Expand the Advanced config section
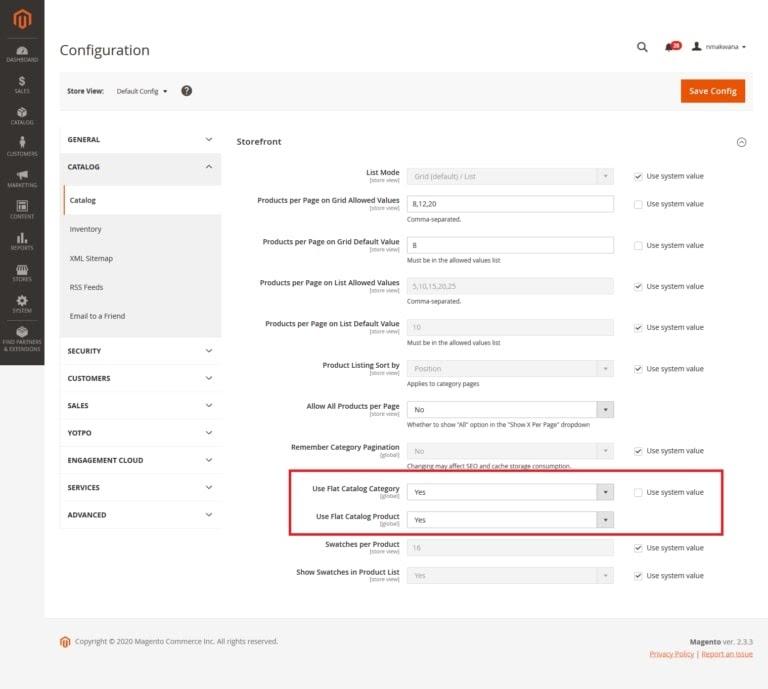 (x=140, y=515)
